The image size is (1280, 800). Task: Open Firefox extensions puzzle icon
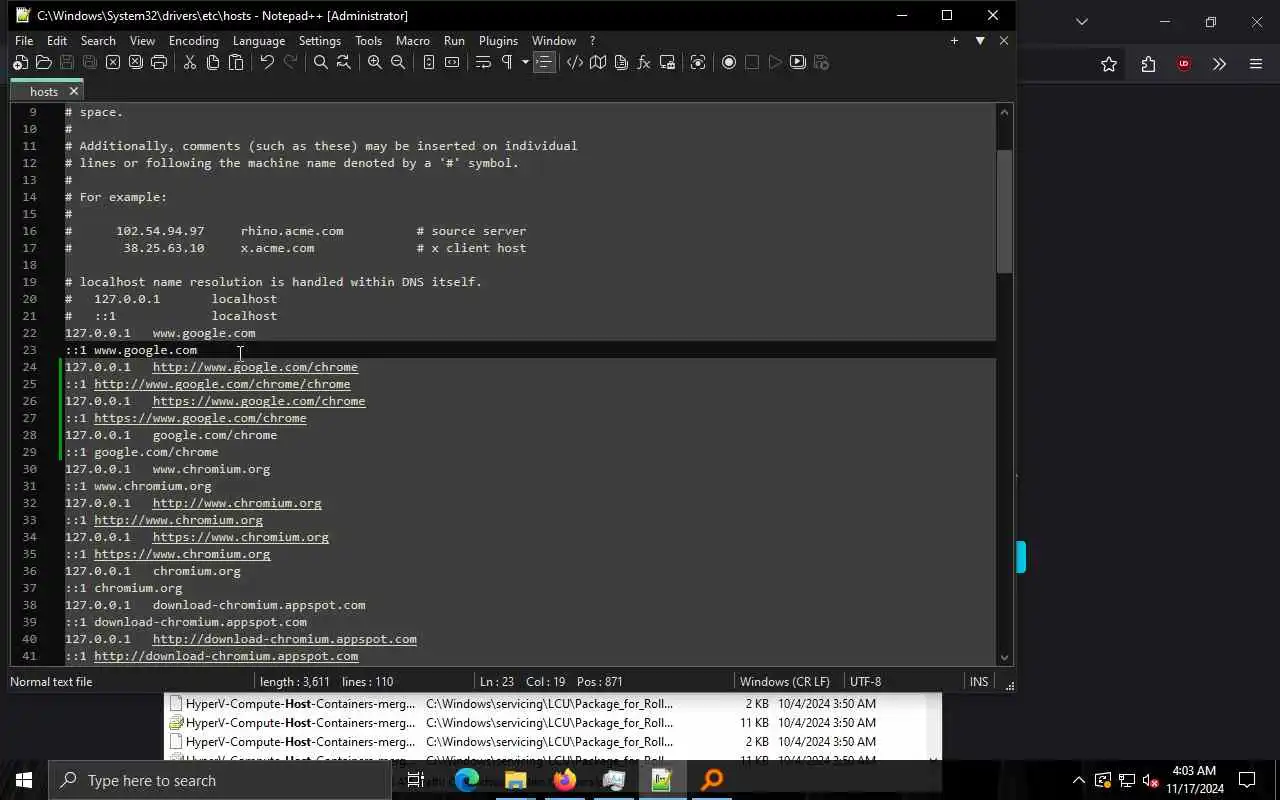pyautogui.click(x=1148, y=64)
